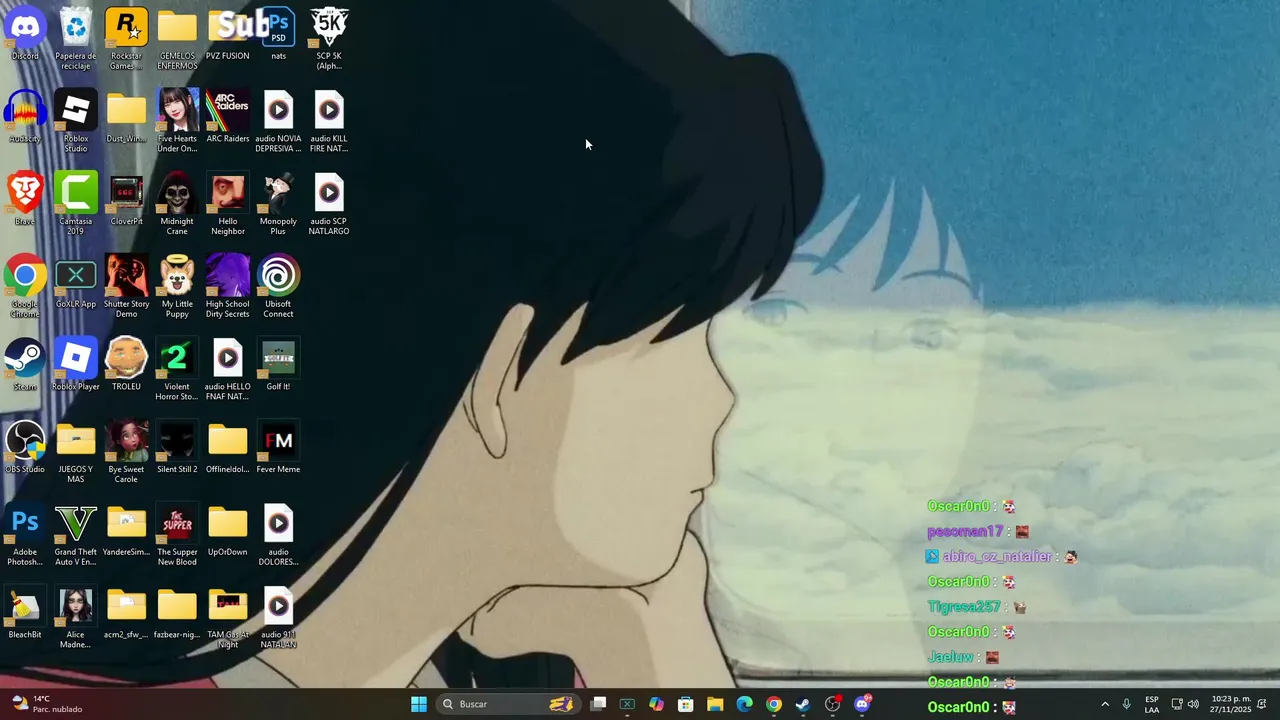This screenshot has width=1280, height=720.
Task: Open the UpOrDown folder
Action: click(228, 531)
